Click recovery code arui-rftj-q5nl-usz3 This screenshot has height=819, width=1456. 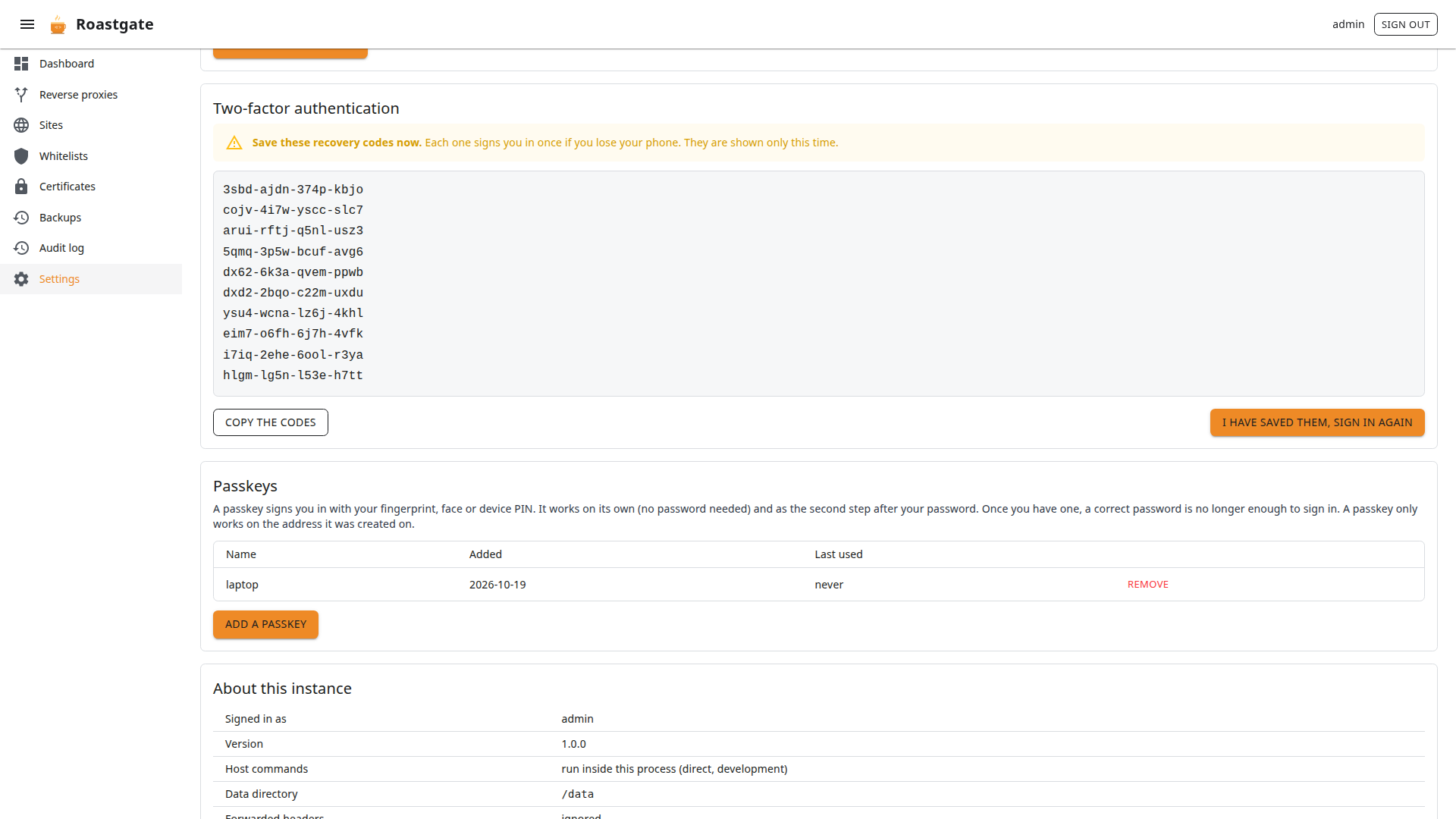coord(293,231)
